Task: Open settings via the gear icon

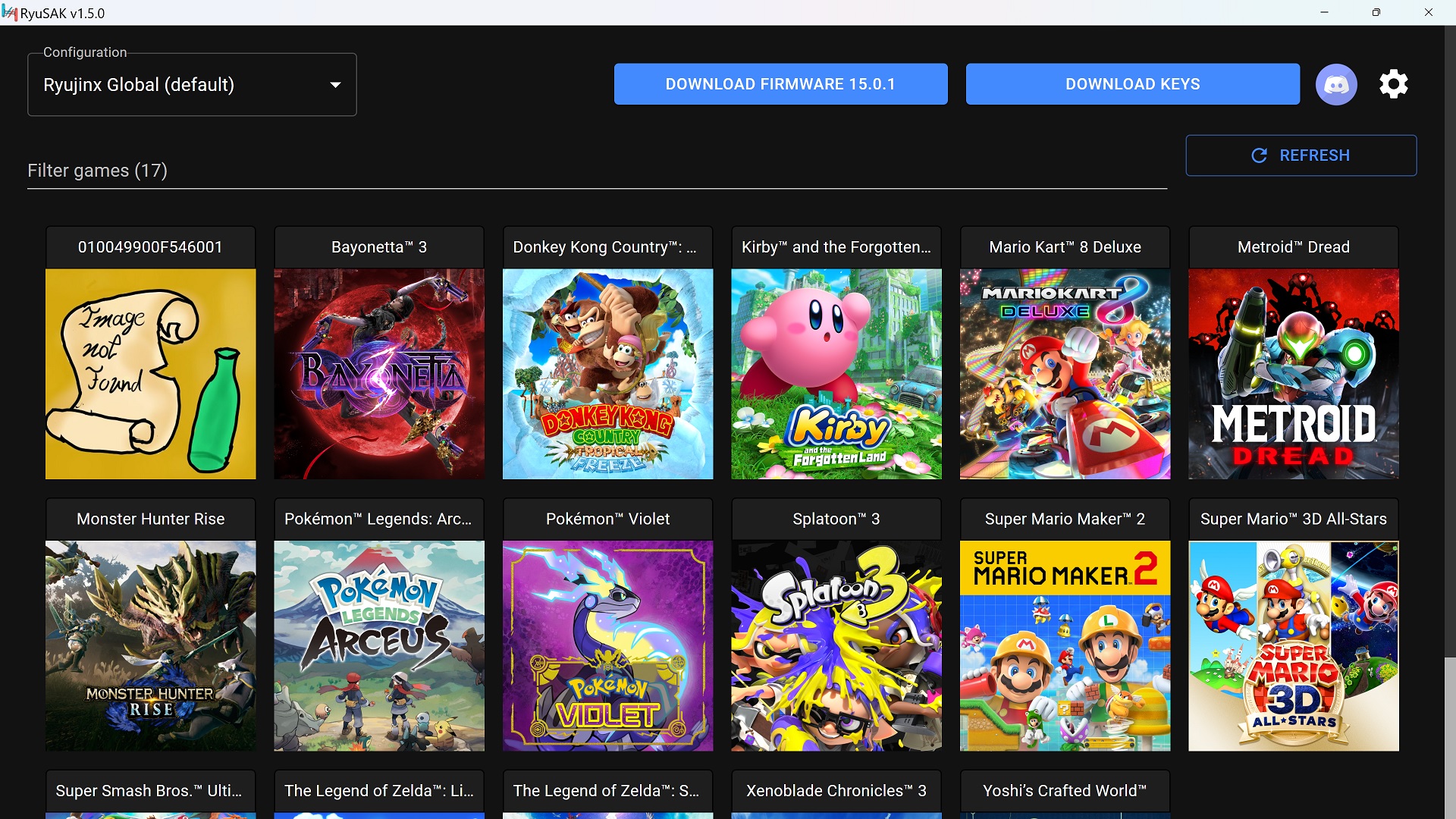Action: pos(1394,84)
